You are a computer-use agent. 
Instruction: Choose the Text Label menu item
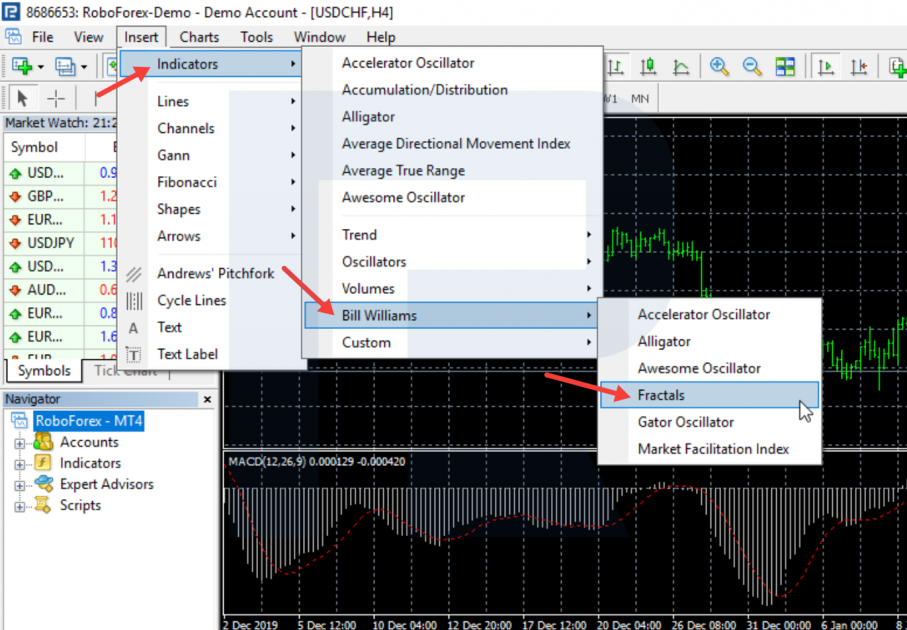(x=211, y=354)
